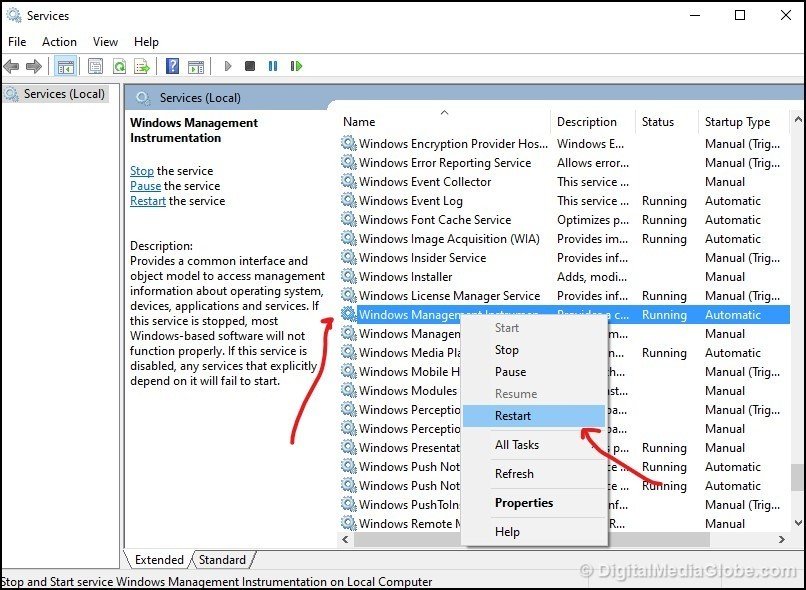Choose Stop in the context menu
This screenshot has width=806, height=590.
click(534, 350)
